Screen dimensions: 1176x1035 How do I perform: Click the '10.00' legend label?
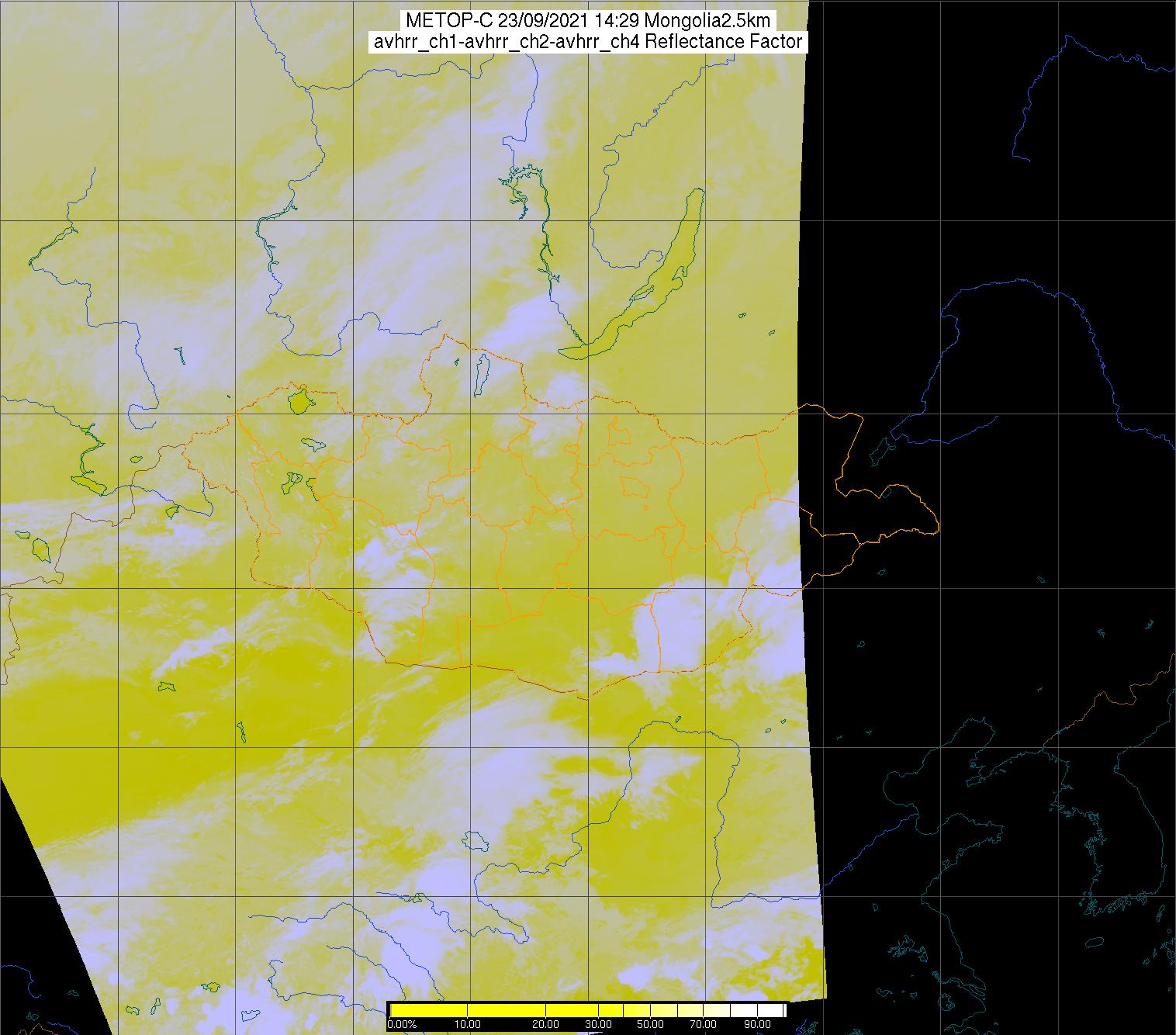[468, 1024]
